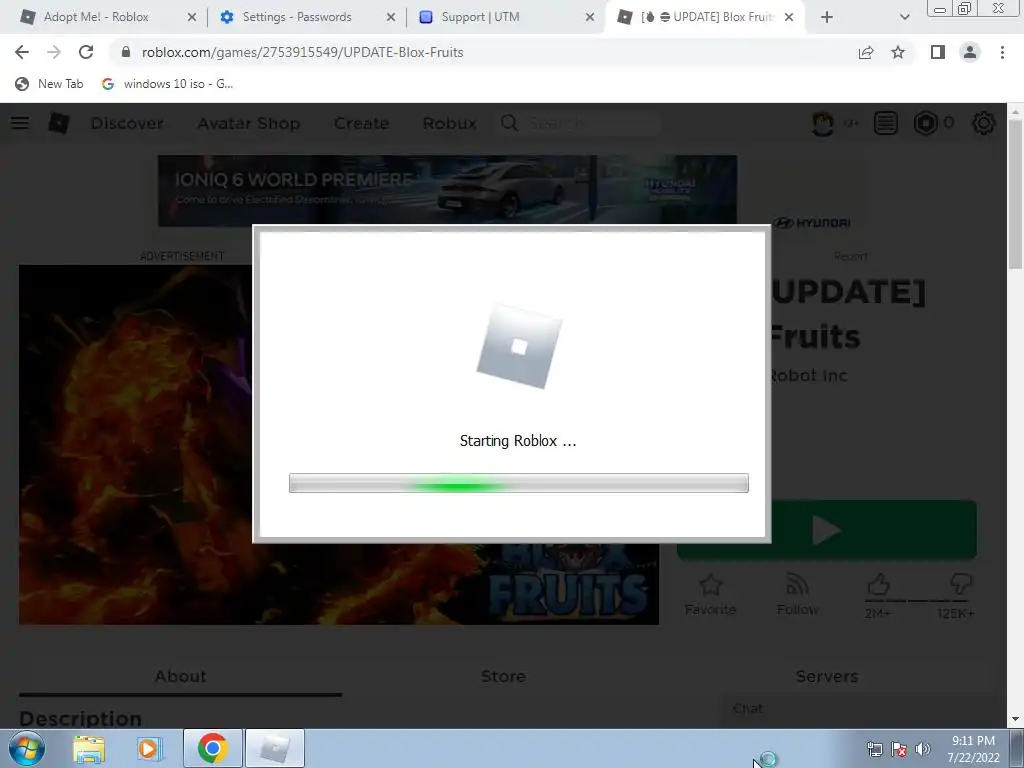Viewport: 1024px width, 768px height.
Task: Select the Servers tab
Action: point(827,677)
